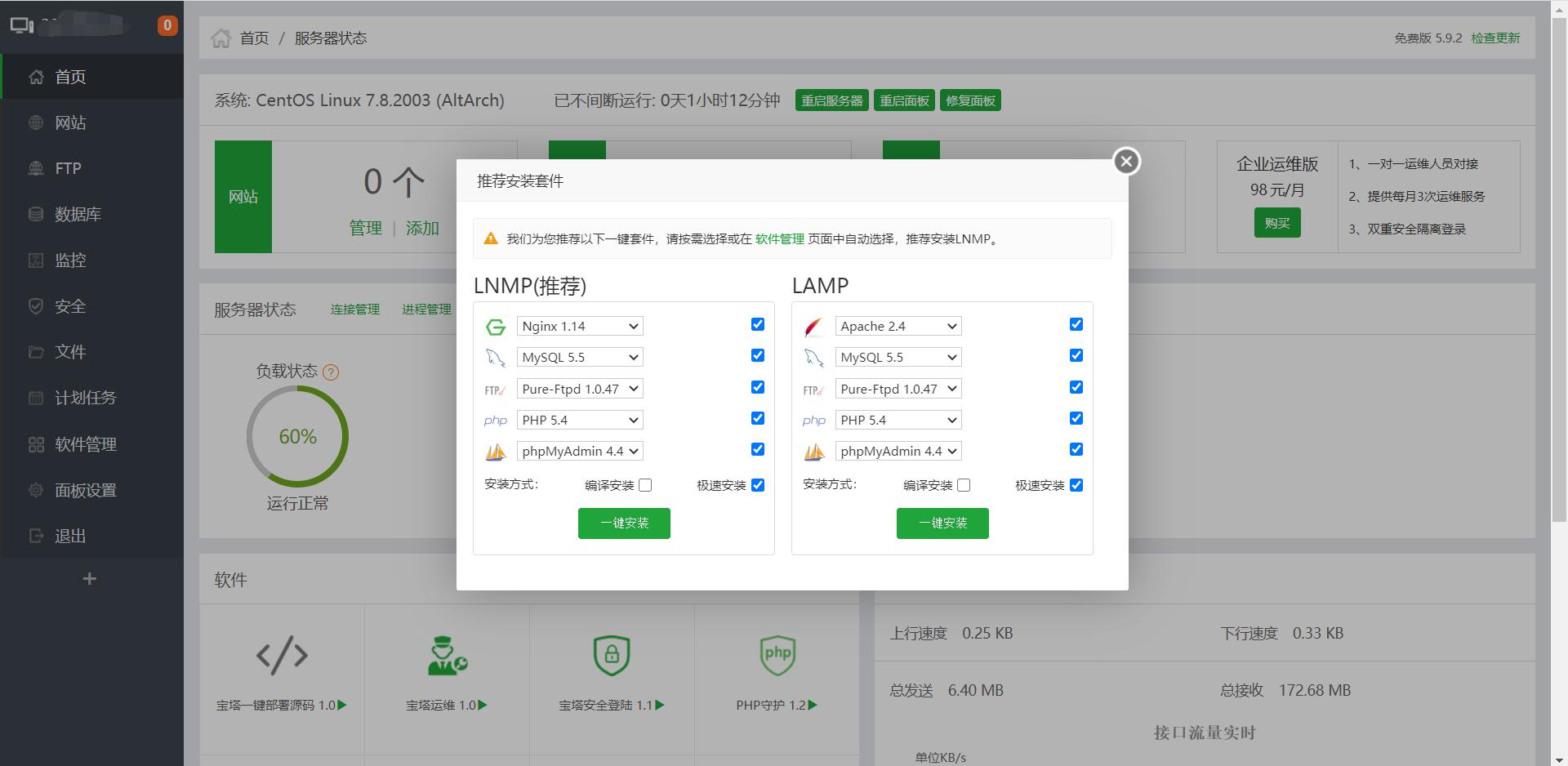Click the Apache feather icon in LAMP suite
1568x766 pixels.
point(813,325)
